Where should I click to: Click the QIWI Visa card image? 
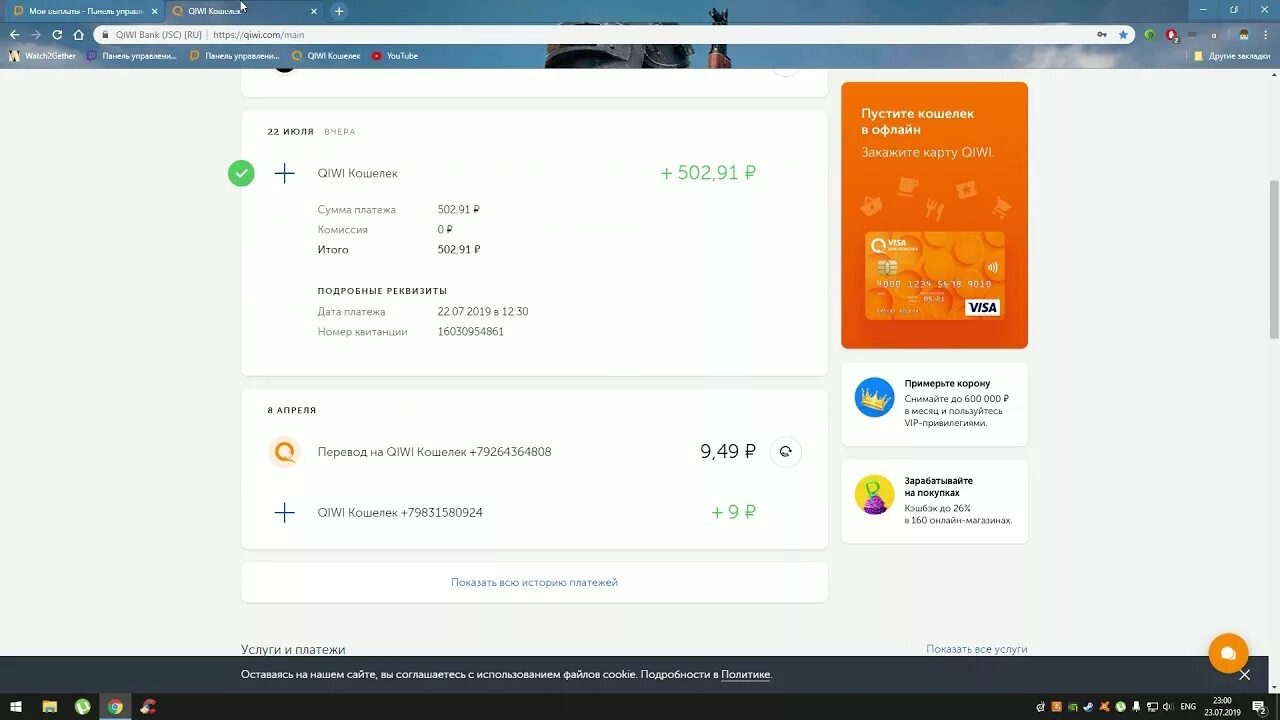(x=935, y=276)
